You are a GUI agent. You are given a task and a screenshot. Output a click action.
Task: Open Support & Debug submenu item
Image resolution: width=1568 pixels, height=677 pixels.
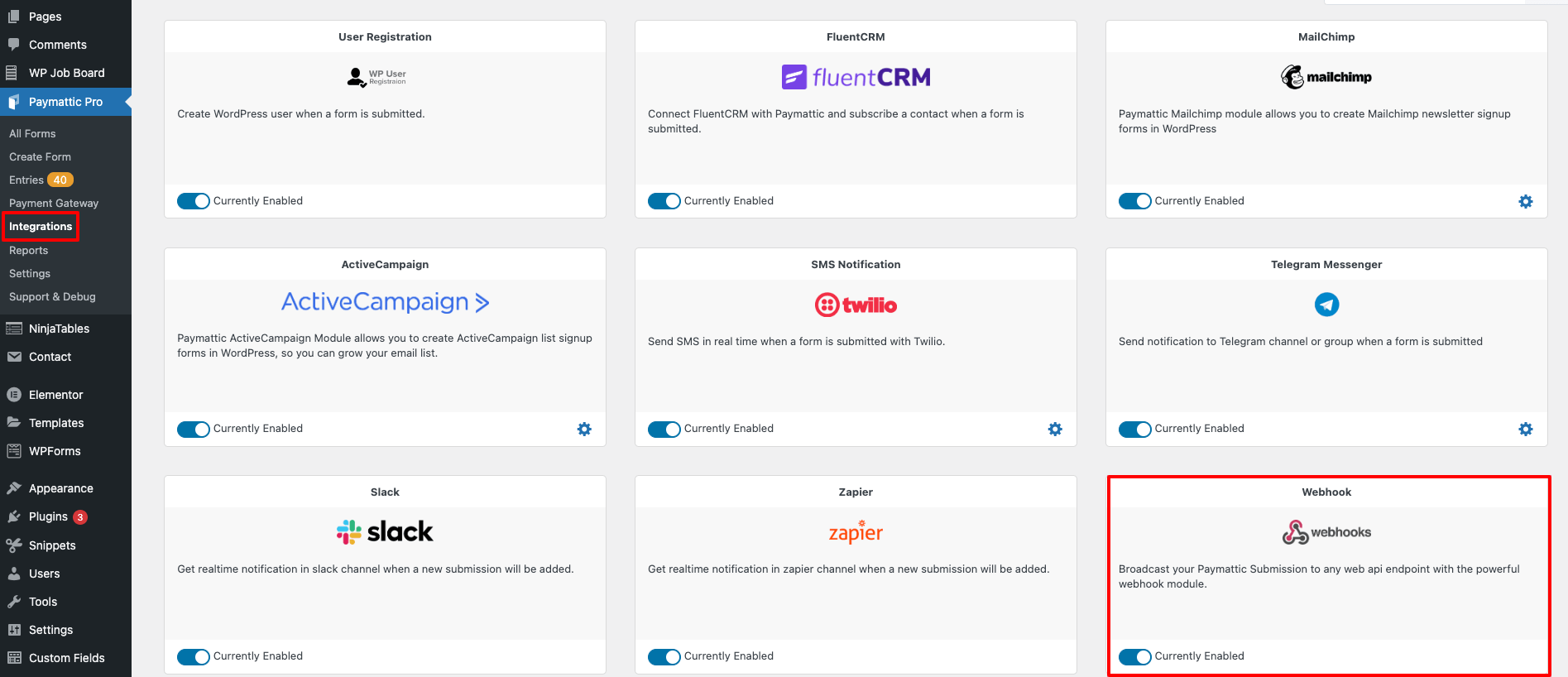pos(52,296)
